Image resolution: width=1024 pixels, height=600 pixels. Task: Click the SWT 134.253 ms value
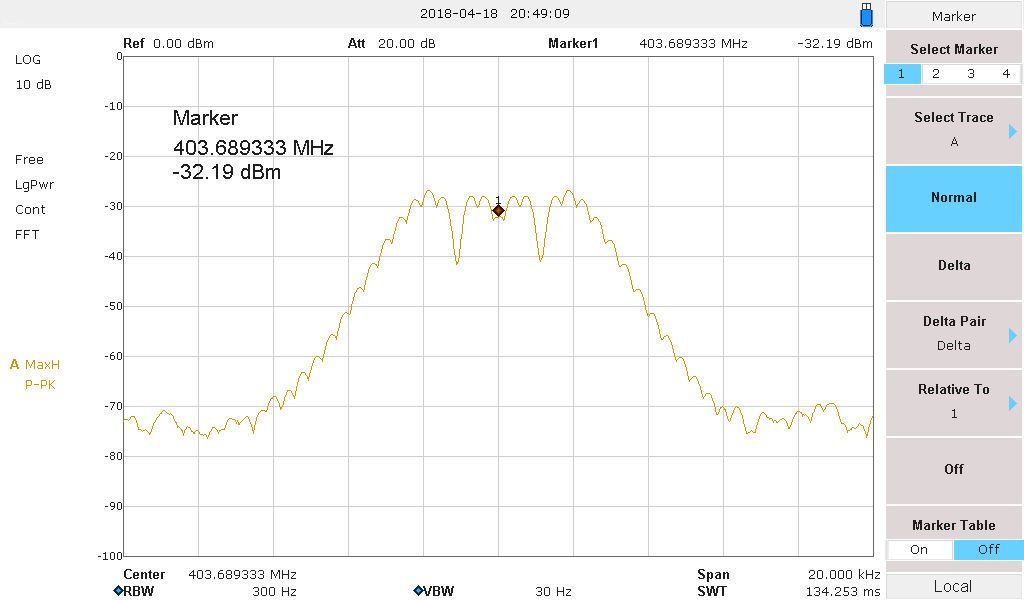click(x=842, y=592)
